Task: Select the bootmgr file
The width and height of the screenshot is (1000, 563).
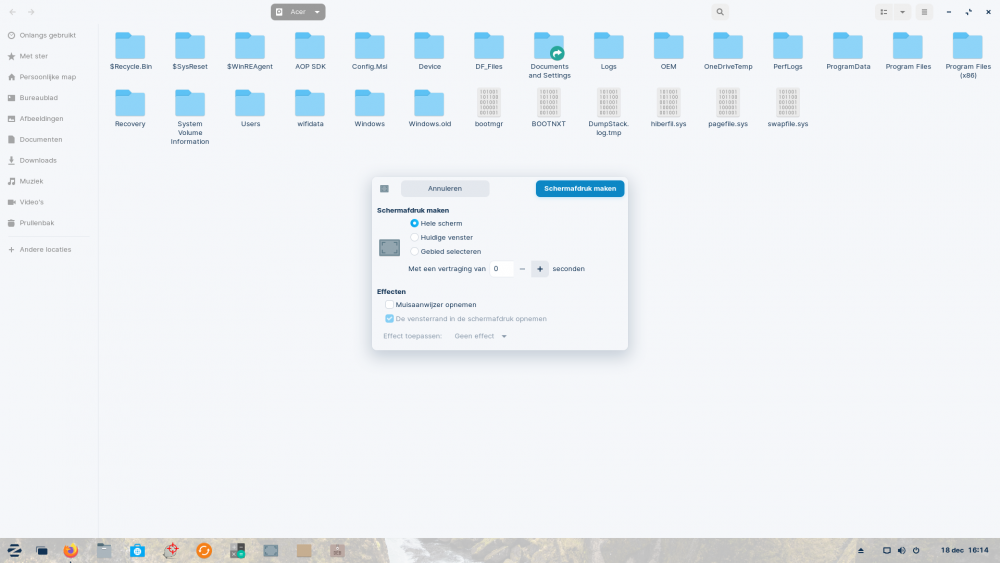Action: pos(489,108)
